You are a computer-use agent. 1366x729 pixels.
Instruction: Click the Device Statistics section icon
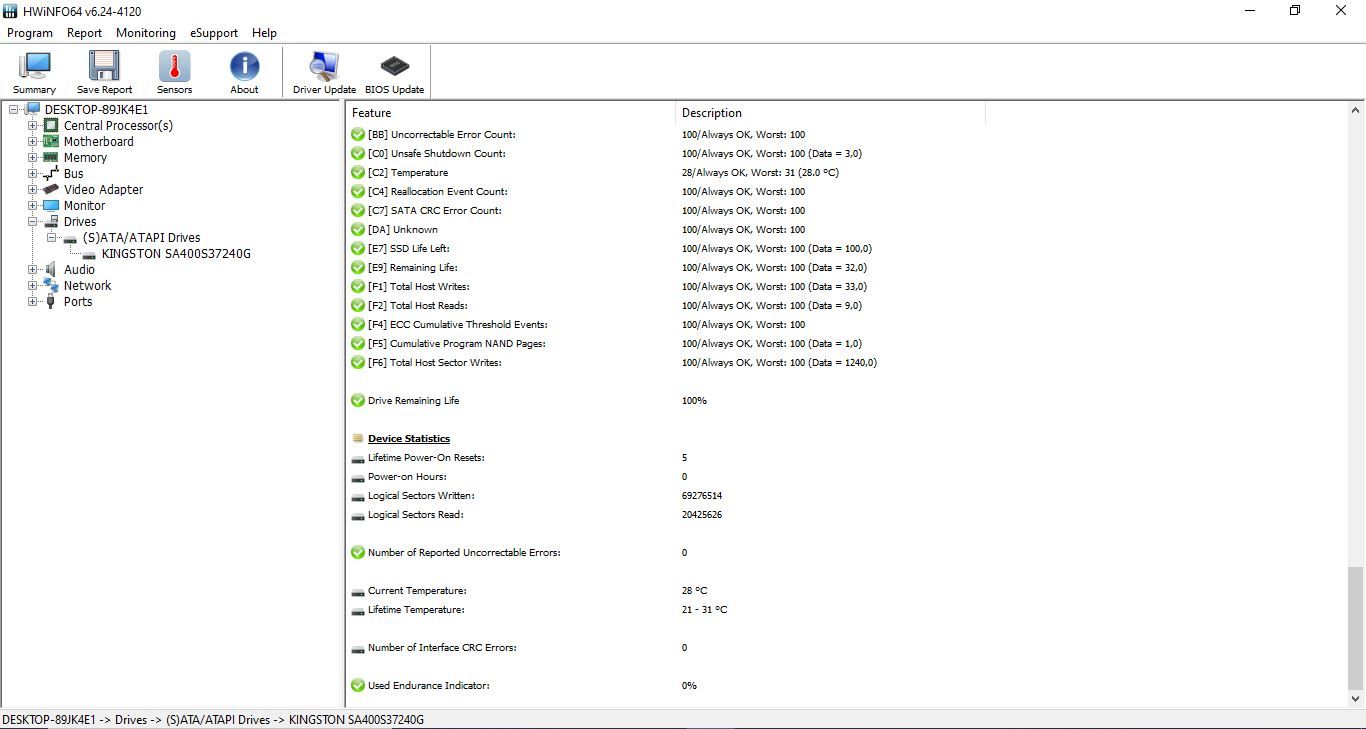pyautogui.click(x=358, y=438)
